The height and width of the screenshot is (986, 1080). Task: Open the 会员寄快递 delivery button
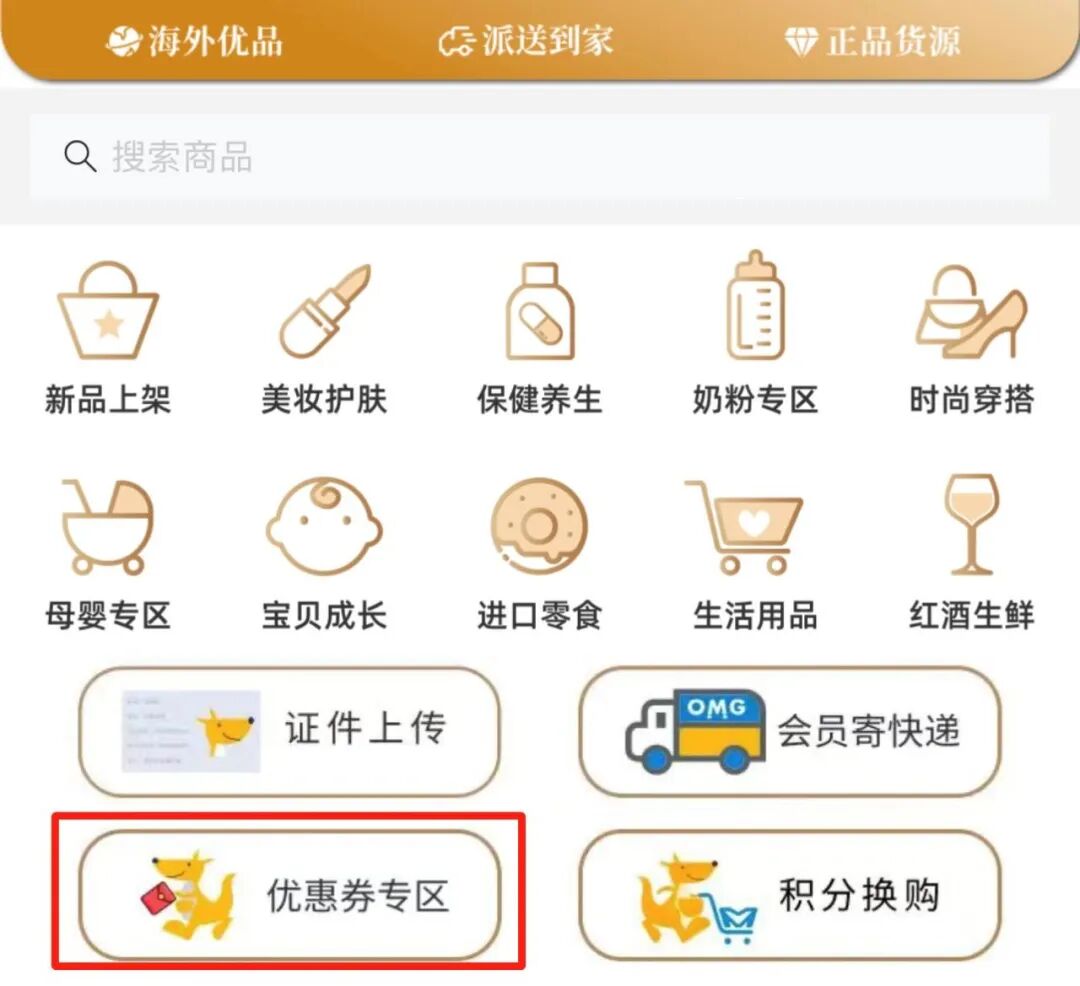(789, 732)
